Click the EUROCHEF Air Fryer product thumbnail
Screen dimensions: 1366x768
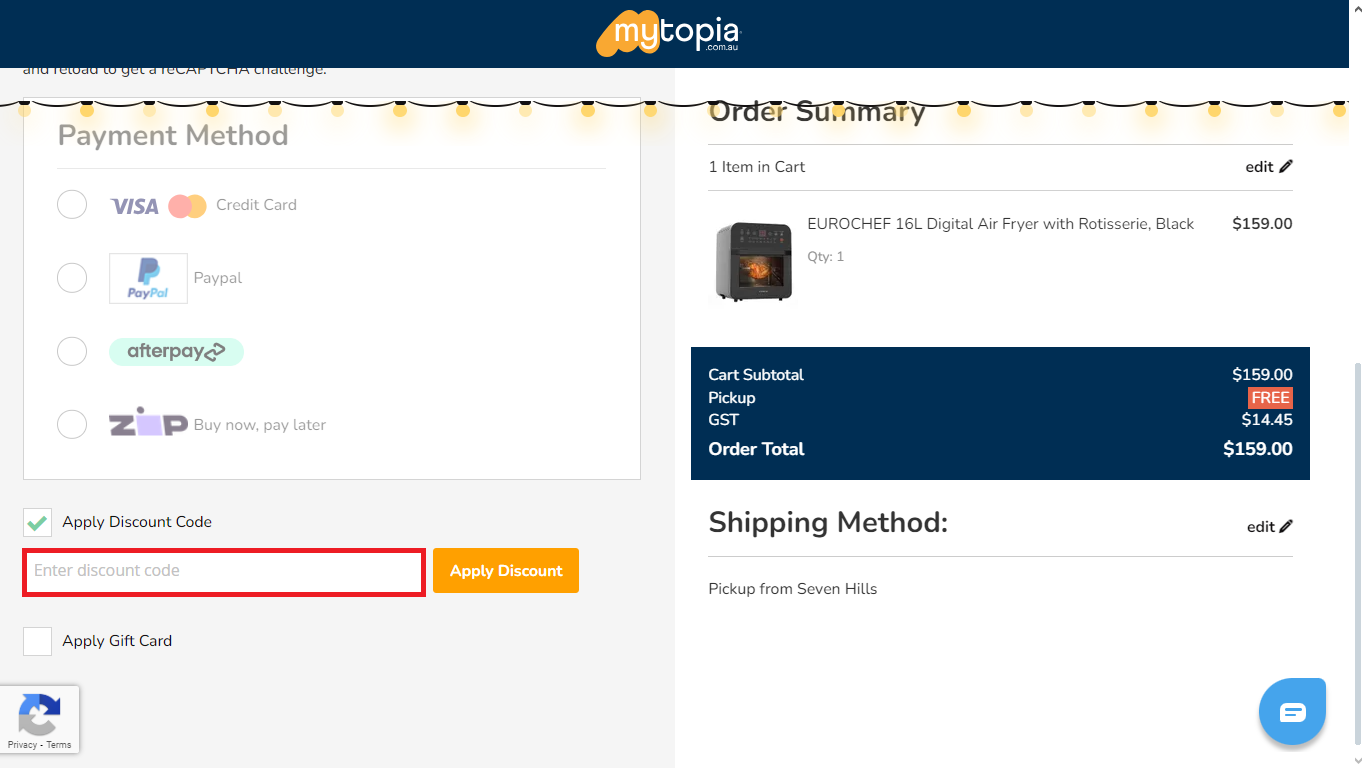[x=753, y=261]
